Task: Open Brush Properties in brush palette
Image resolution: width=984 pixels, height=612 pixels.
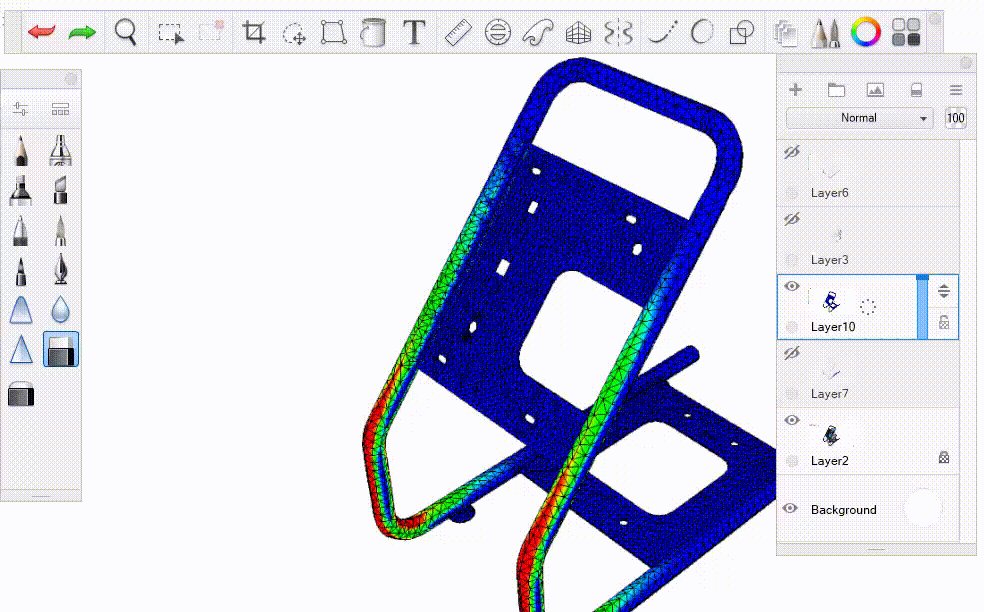Action: 21,109
